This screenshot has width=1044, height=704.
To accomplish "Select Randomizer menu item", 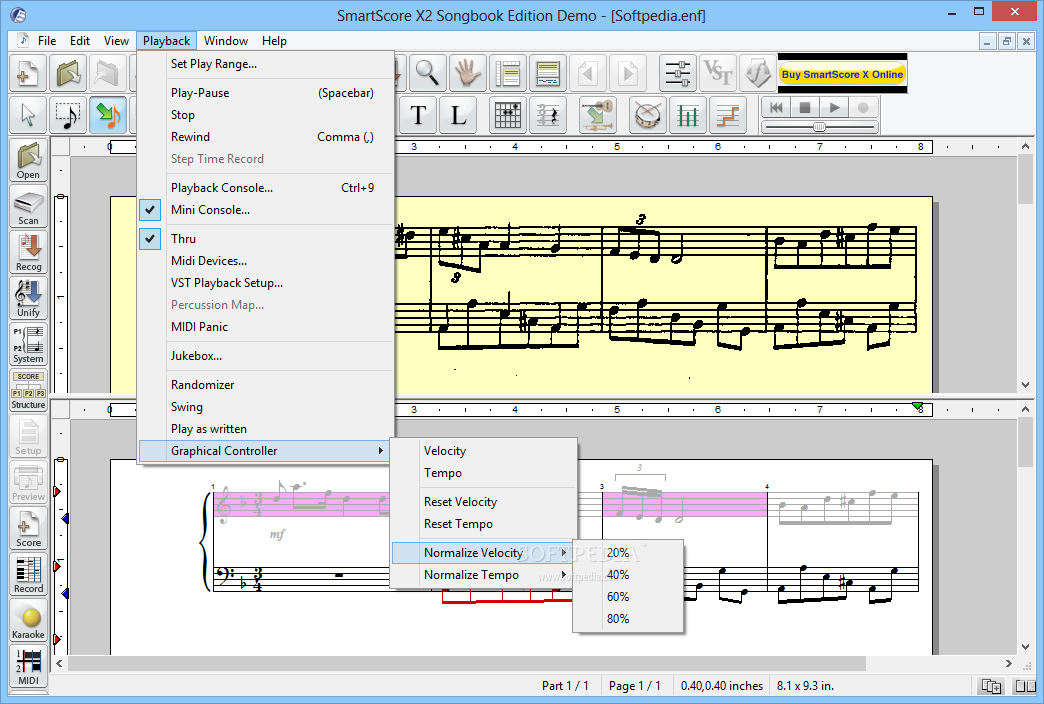I will (x=266, y=384).
